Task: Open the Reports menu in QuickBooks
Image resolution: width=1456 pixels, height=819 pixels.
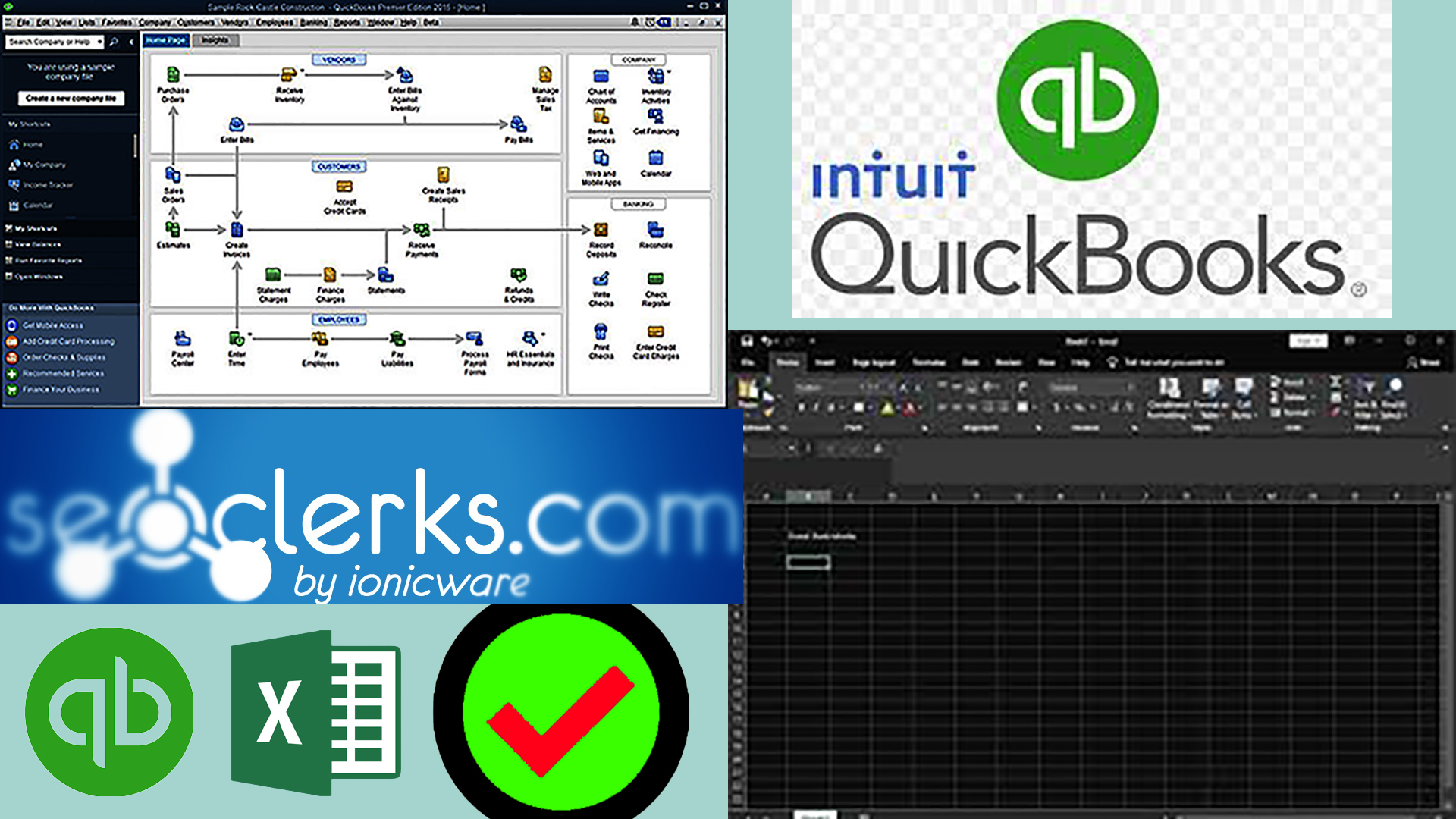Action: click(347, 22)
